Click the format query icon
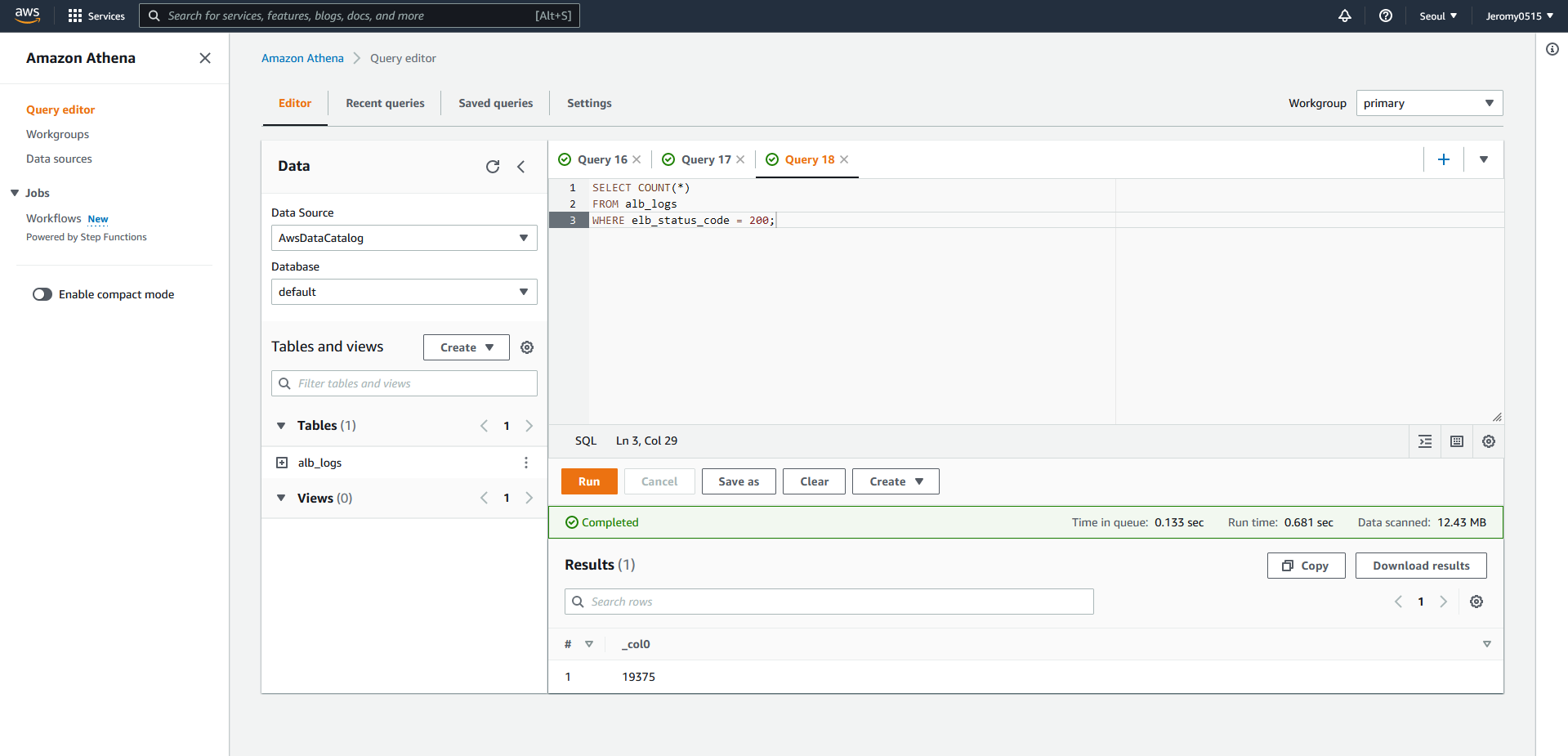The height and width of the screenshot is (756, 1568). click(x=1425, y=441)
